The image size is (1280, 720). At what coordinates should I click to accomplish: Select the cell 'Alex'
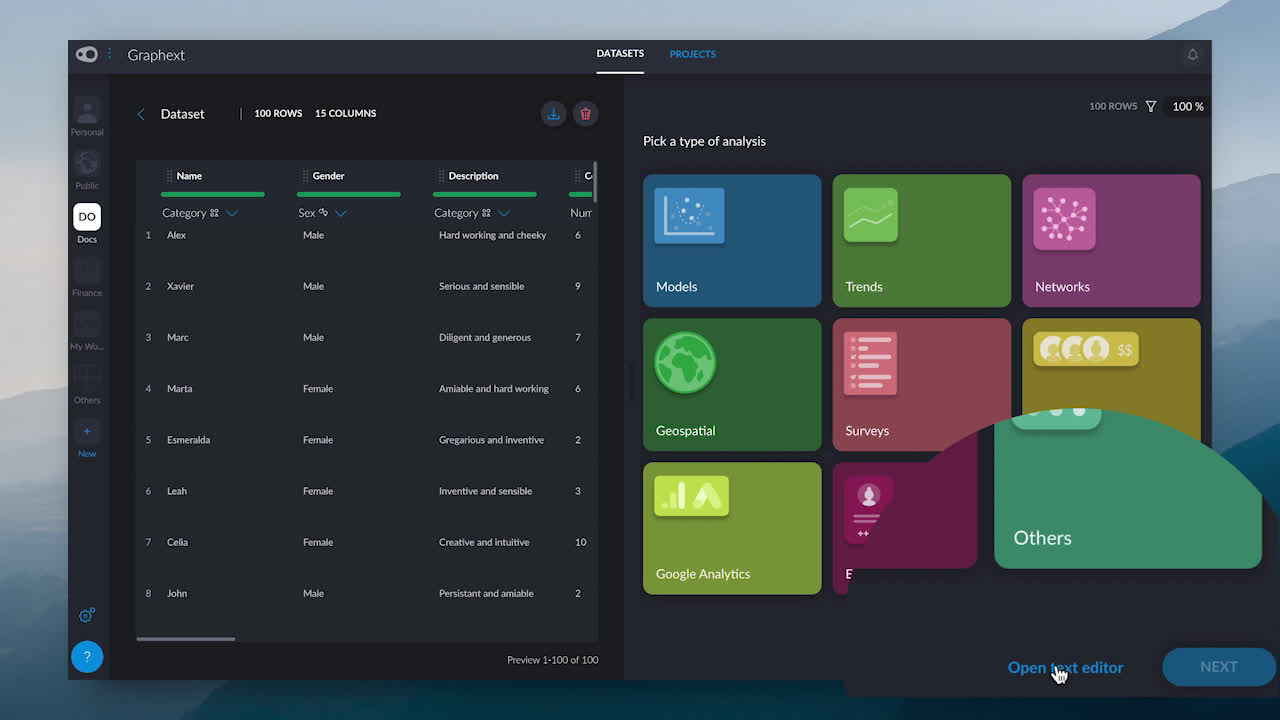(177, 235)
